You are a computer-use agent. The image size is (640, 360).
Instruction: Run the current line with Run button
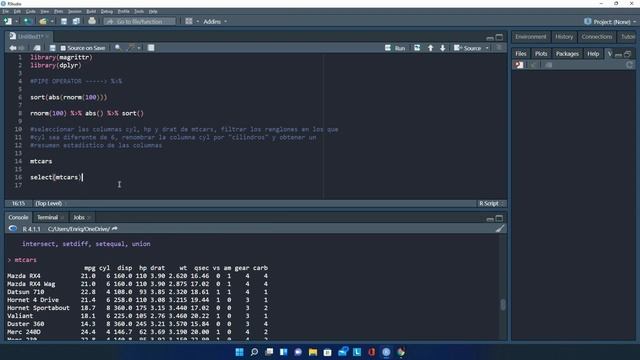[395, 48]
